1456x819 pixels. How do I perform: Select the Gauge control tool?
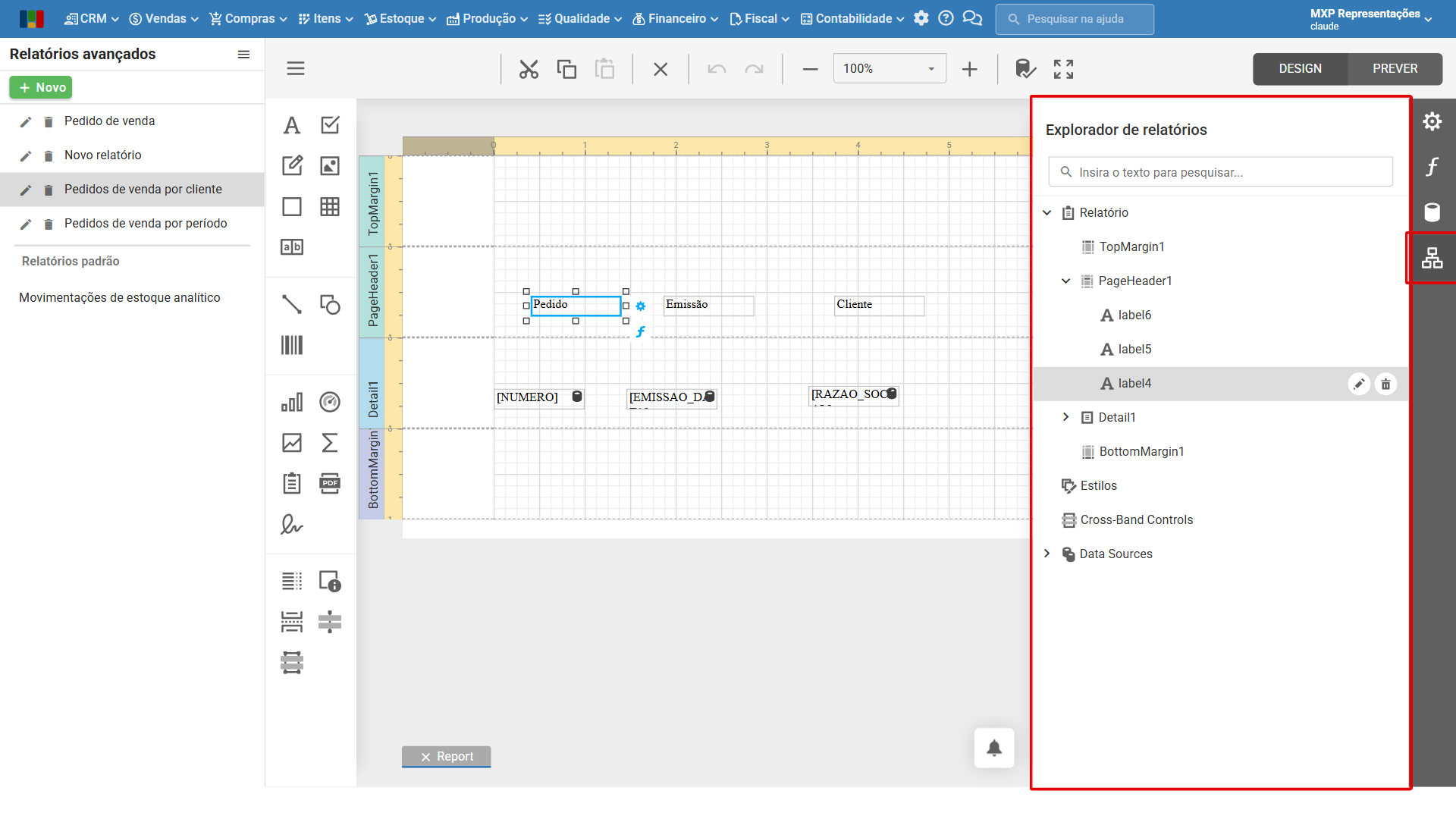coord(330,402)
